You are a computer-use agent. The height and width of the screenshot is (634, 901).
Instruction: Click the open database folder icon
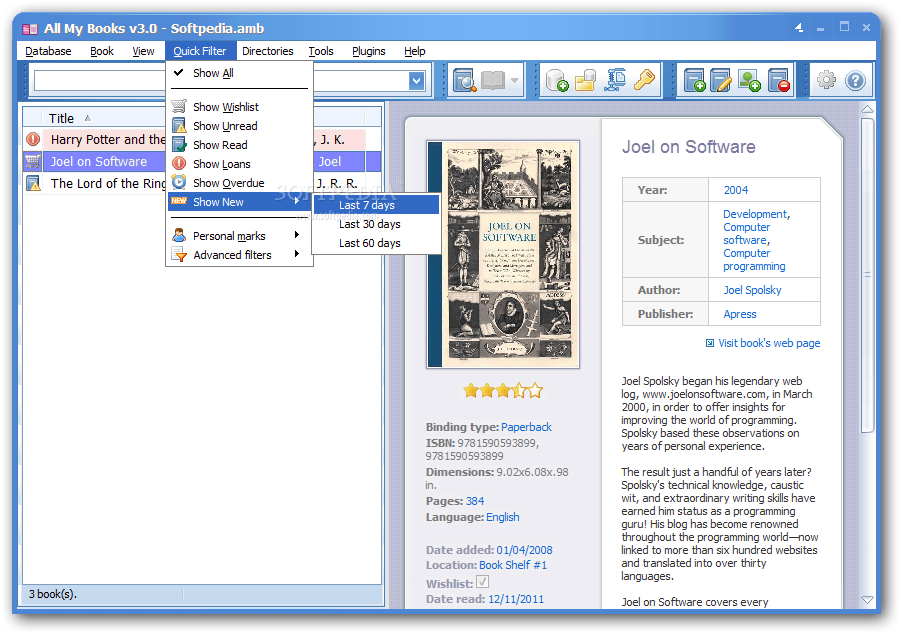tap(586, 80)
